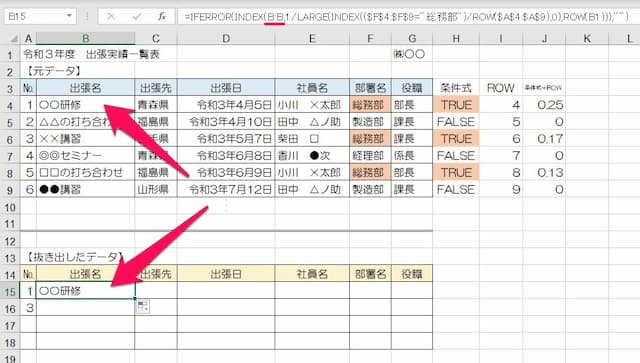Viewport: 640px width, 363px height.
Task: Click the value 0.25 in column J
Action: coord(544,105)
